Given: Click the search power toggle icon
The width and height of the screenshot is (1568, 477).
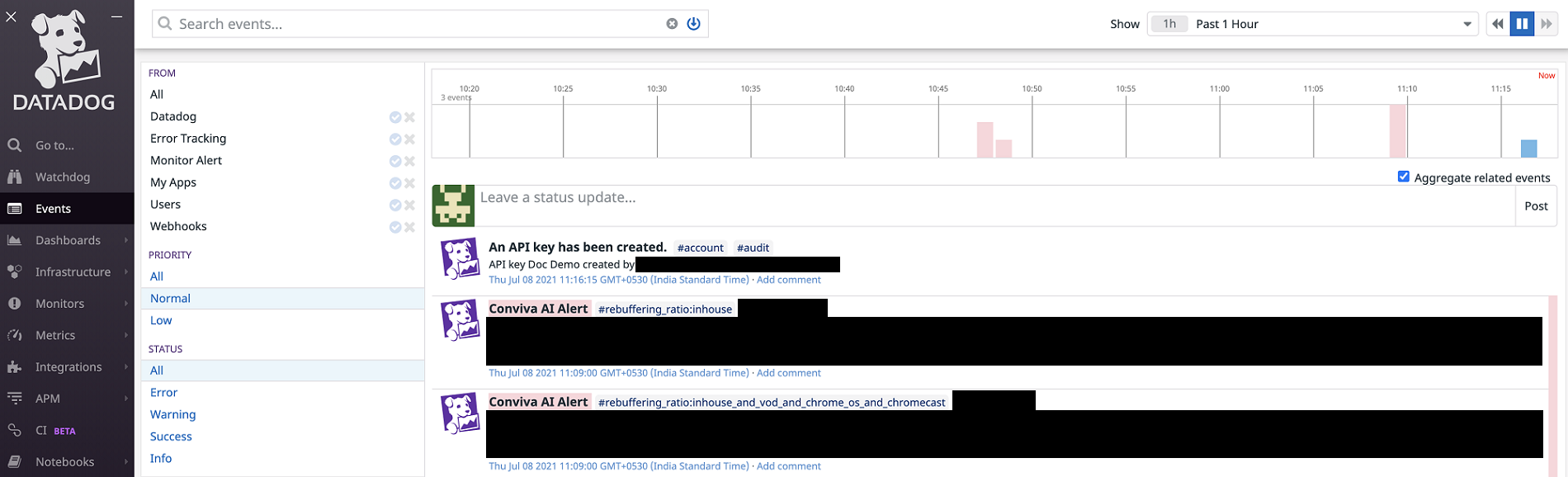Looking at the screenshot, I should [x=693, y=24].
